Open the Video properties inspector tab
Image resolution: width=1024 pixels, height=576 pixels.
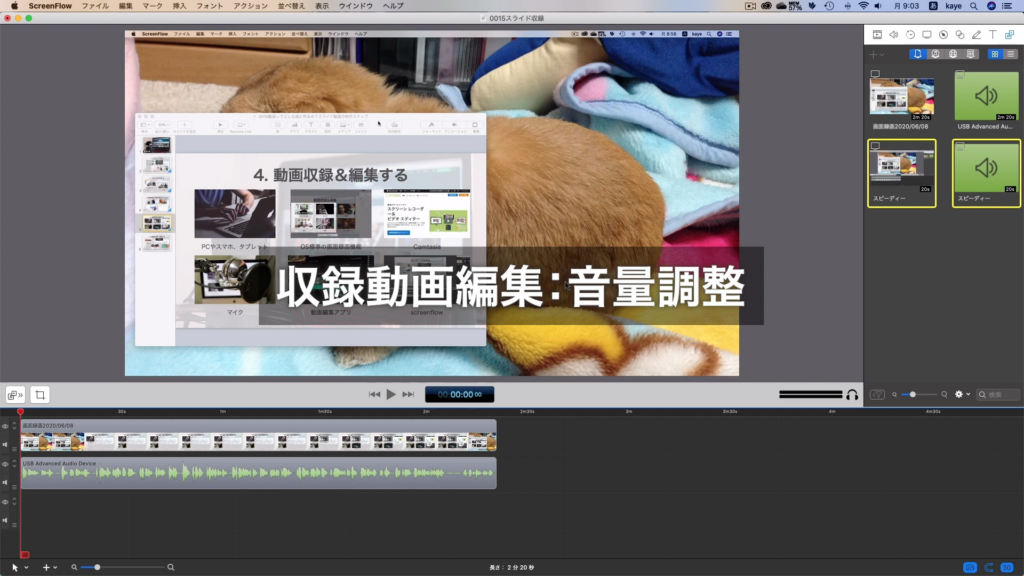tap(878, 35)
